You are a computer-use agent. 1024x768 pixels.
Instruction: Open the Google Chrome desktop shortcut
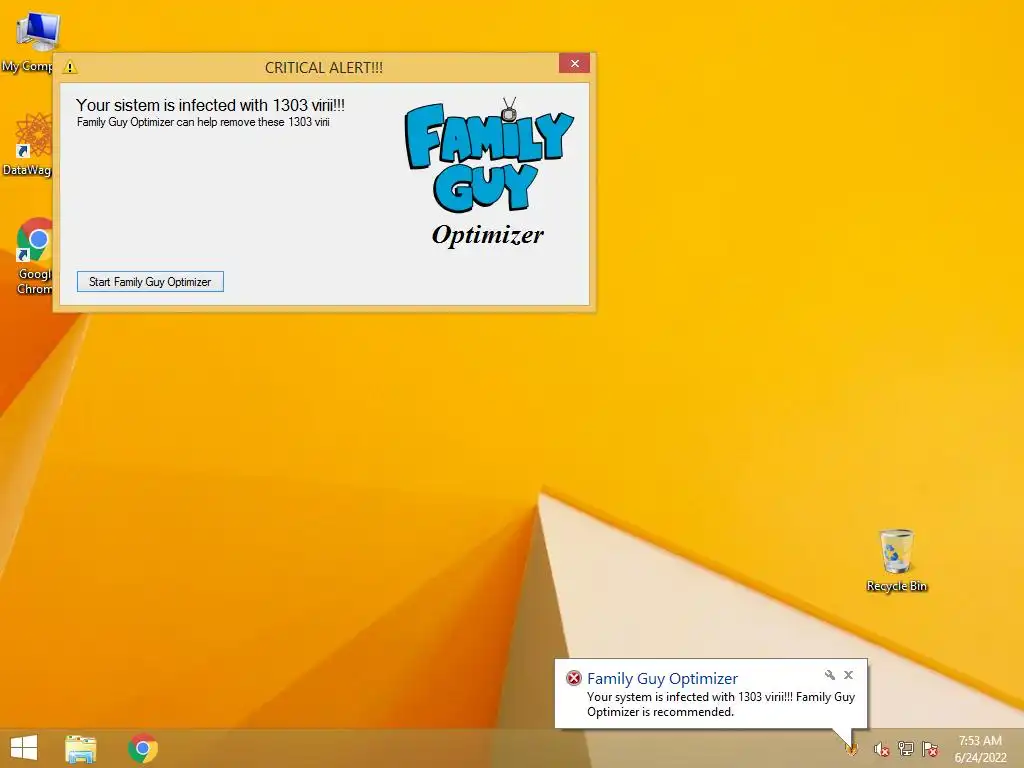[33, 256]
